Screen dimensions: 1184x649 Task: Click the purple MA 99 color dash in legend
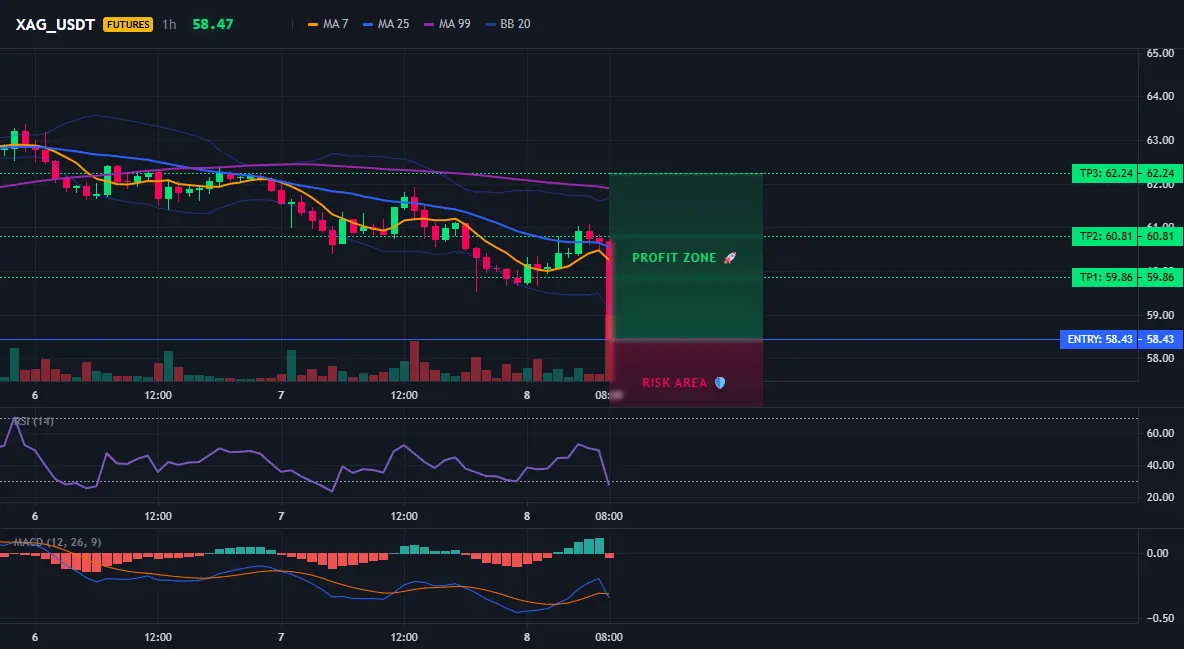click(x=430, y=24)
